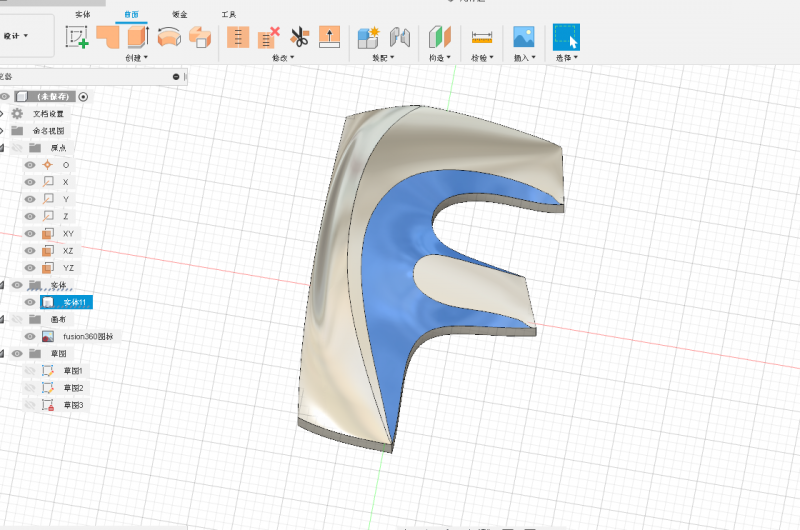
Task: Open the 选择 dropdown menu
Action: (x=567, y=58)
